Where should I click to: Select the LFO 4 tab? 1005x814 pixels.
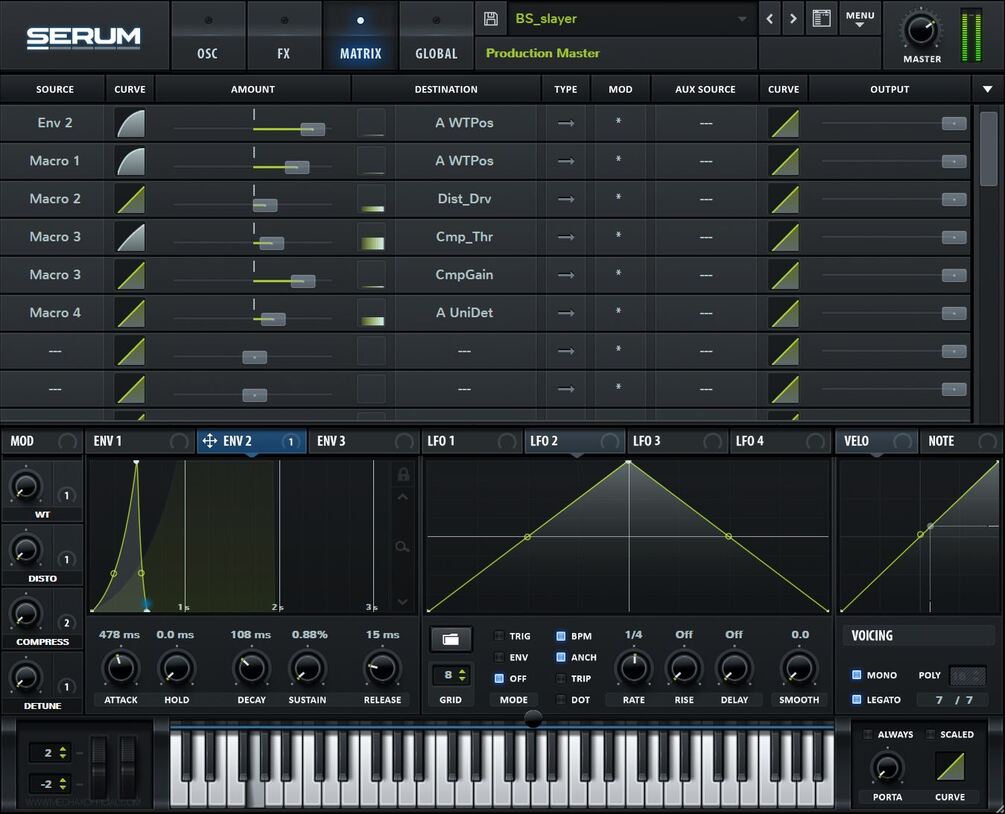[781, 441]
